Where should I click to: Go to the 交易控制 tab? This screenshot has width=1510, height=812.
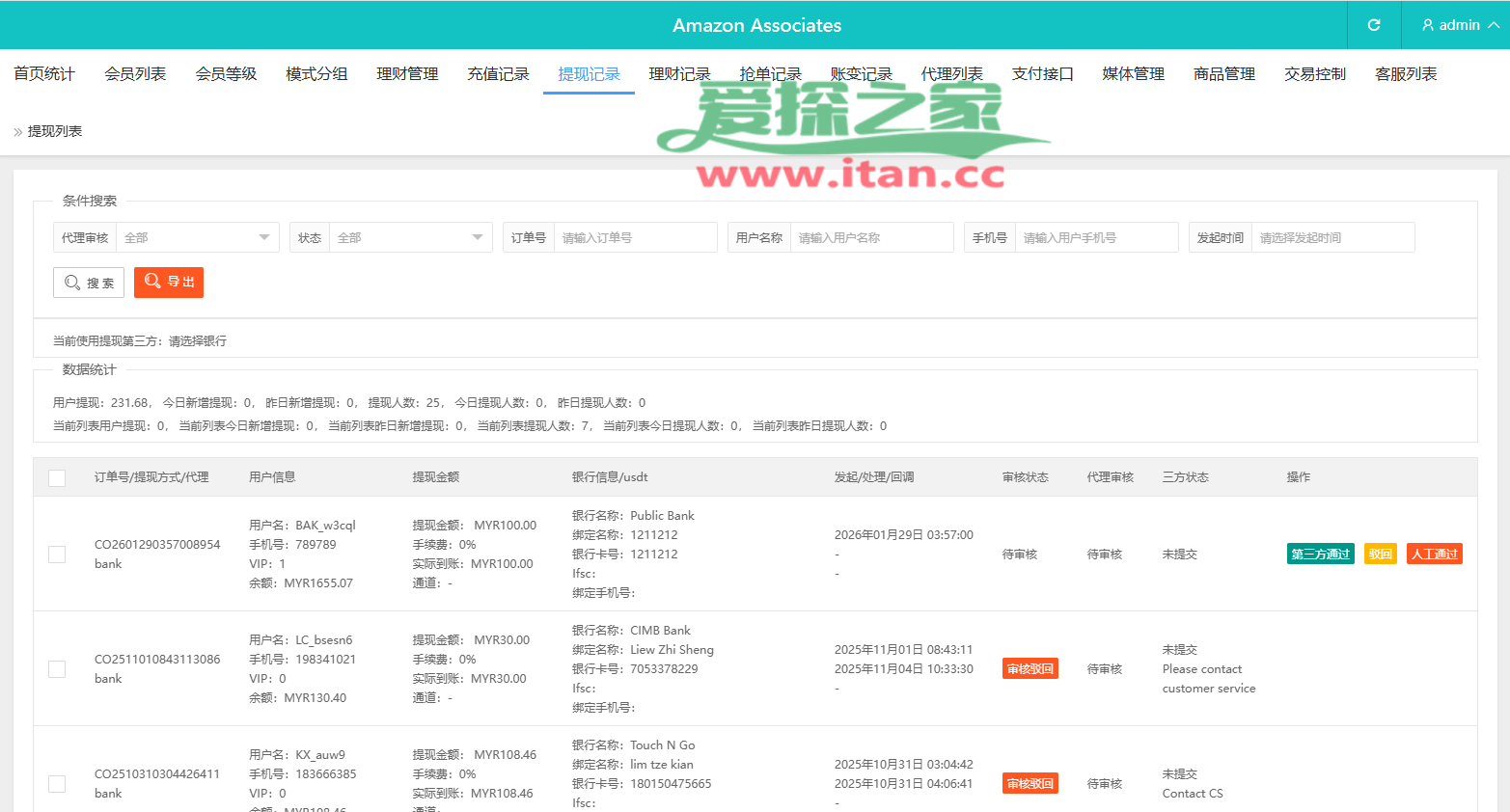(x=1314, y=74)
